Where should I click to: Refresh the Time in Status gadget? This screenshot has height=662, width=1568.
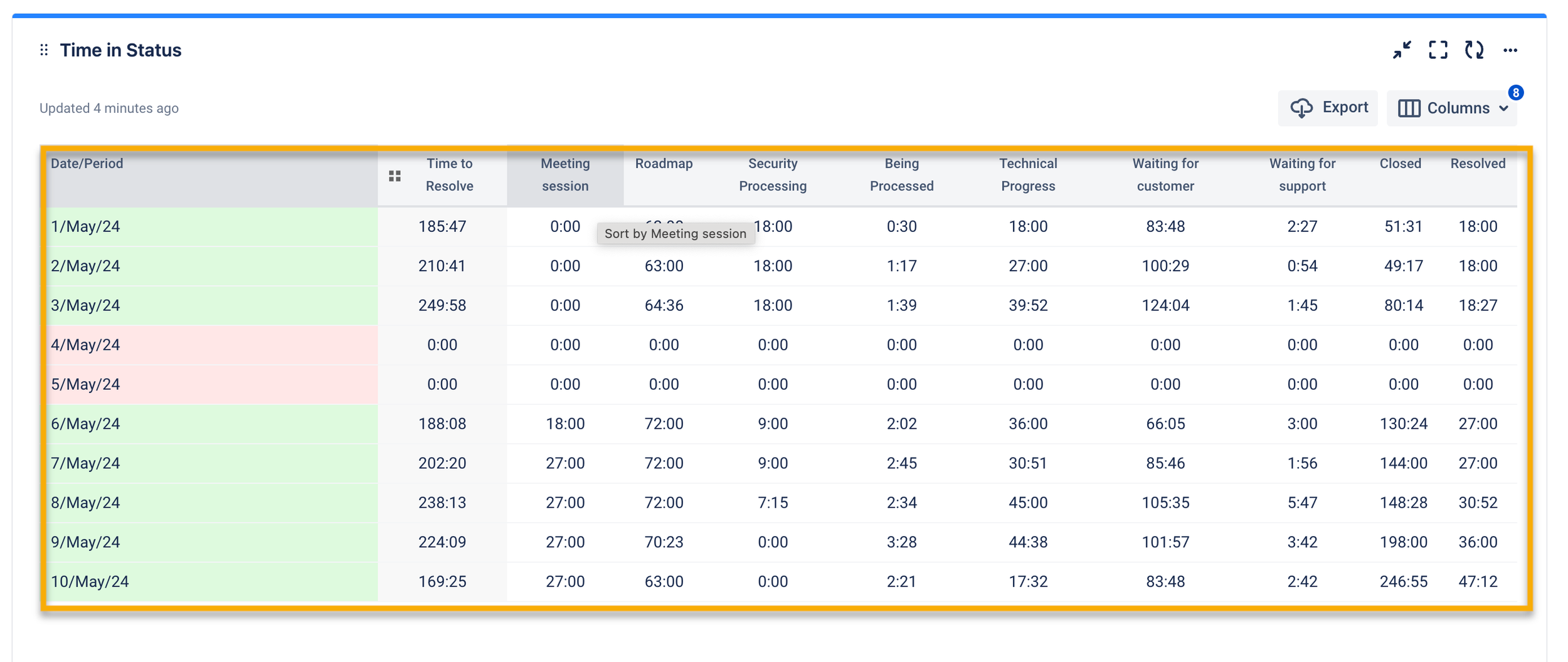click(x=1474, y=50)
